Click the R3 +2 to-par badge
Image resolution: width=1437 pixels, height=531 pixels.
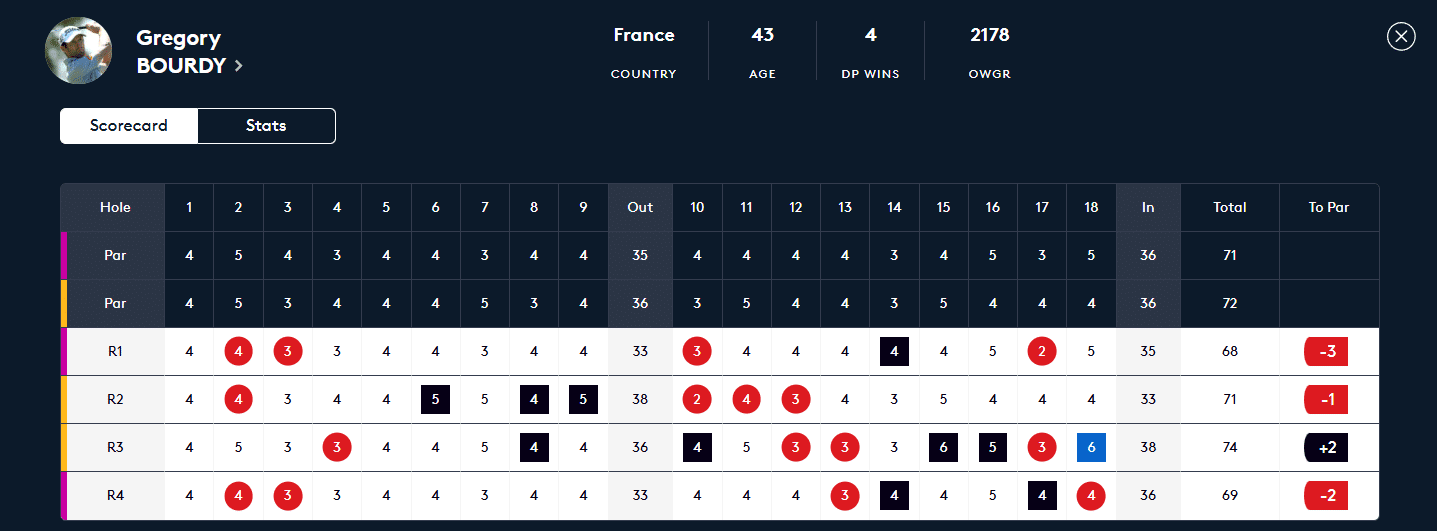click(x=1328, y=448)
